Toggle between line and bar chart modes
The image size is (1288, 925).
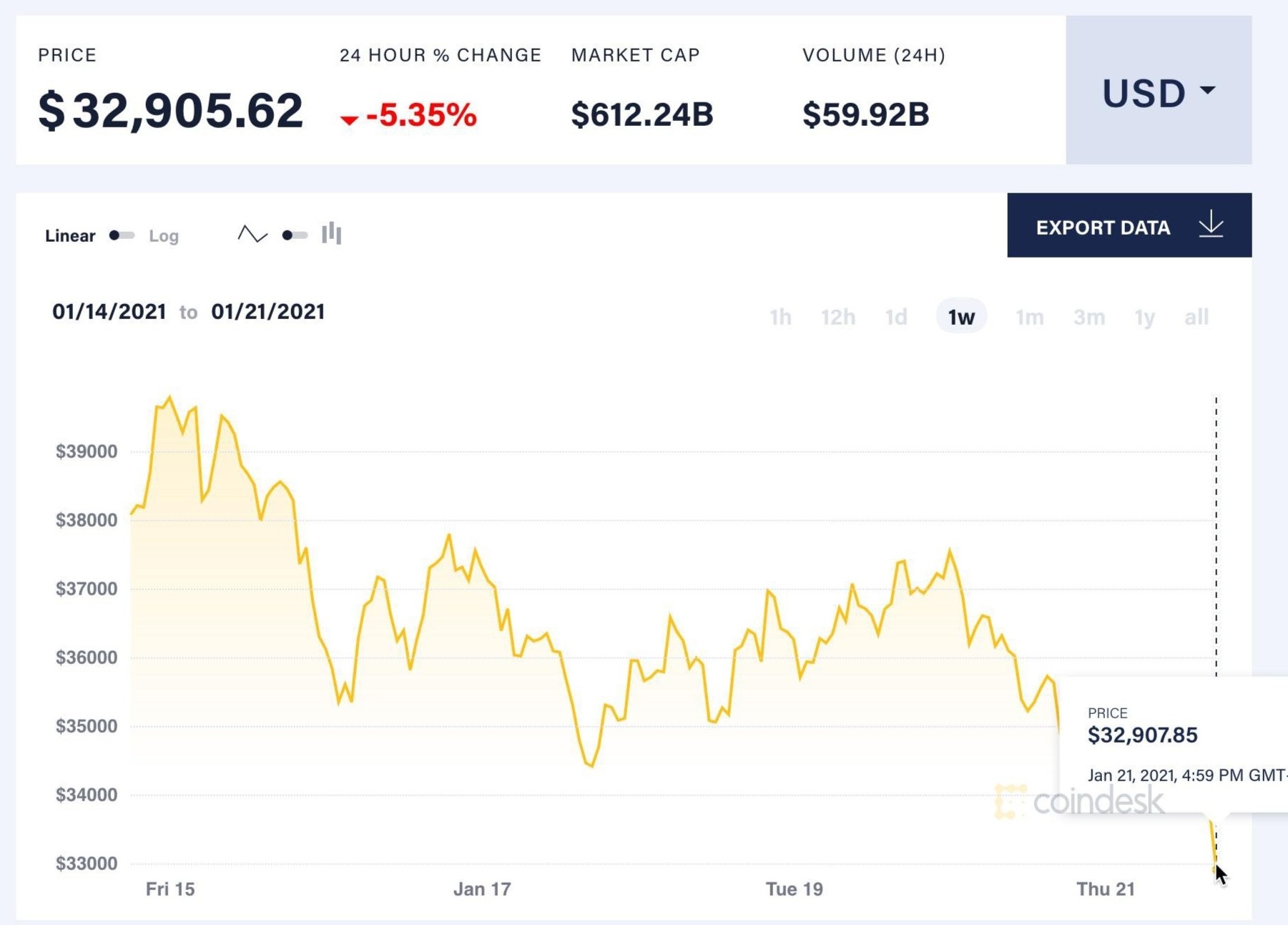click(293, 234)
